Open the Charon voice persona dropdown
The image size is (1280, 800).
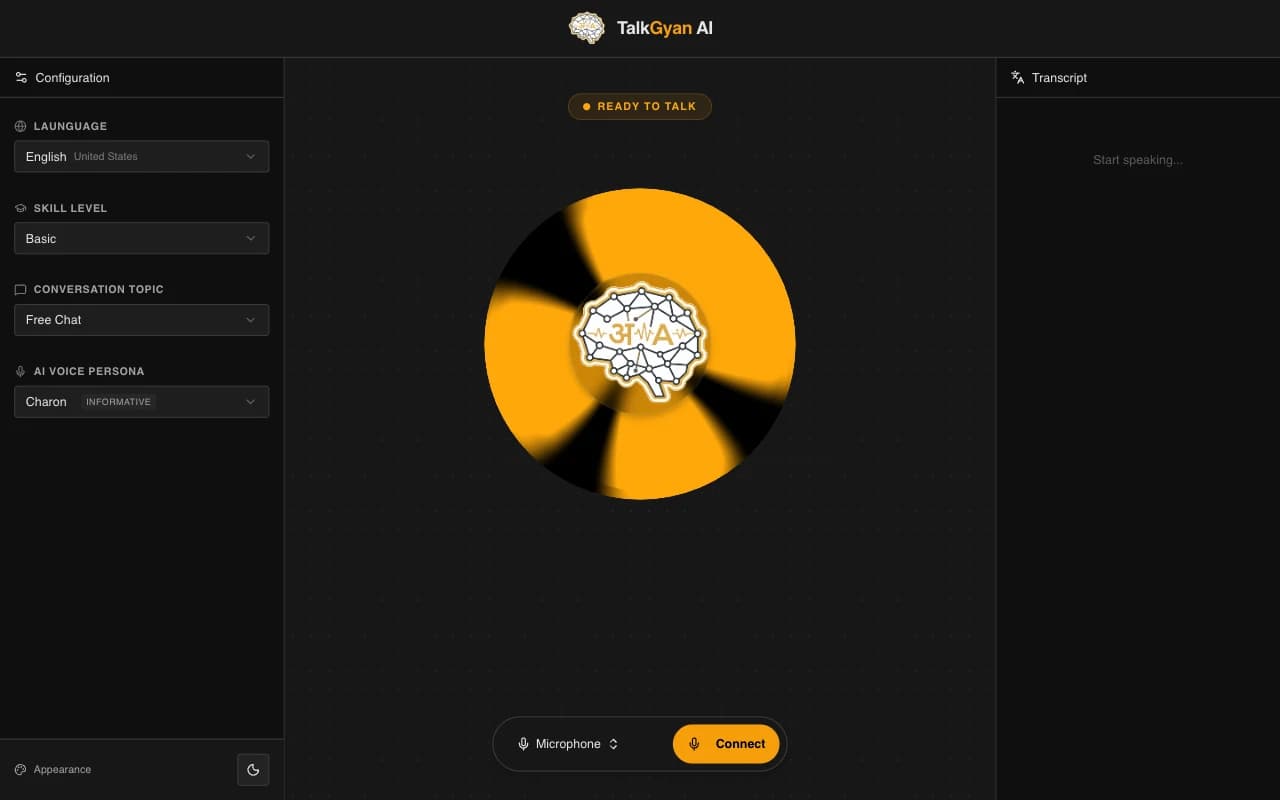(141, 402)
